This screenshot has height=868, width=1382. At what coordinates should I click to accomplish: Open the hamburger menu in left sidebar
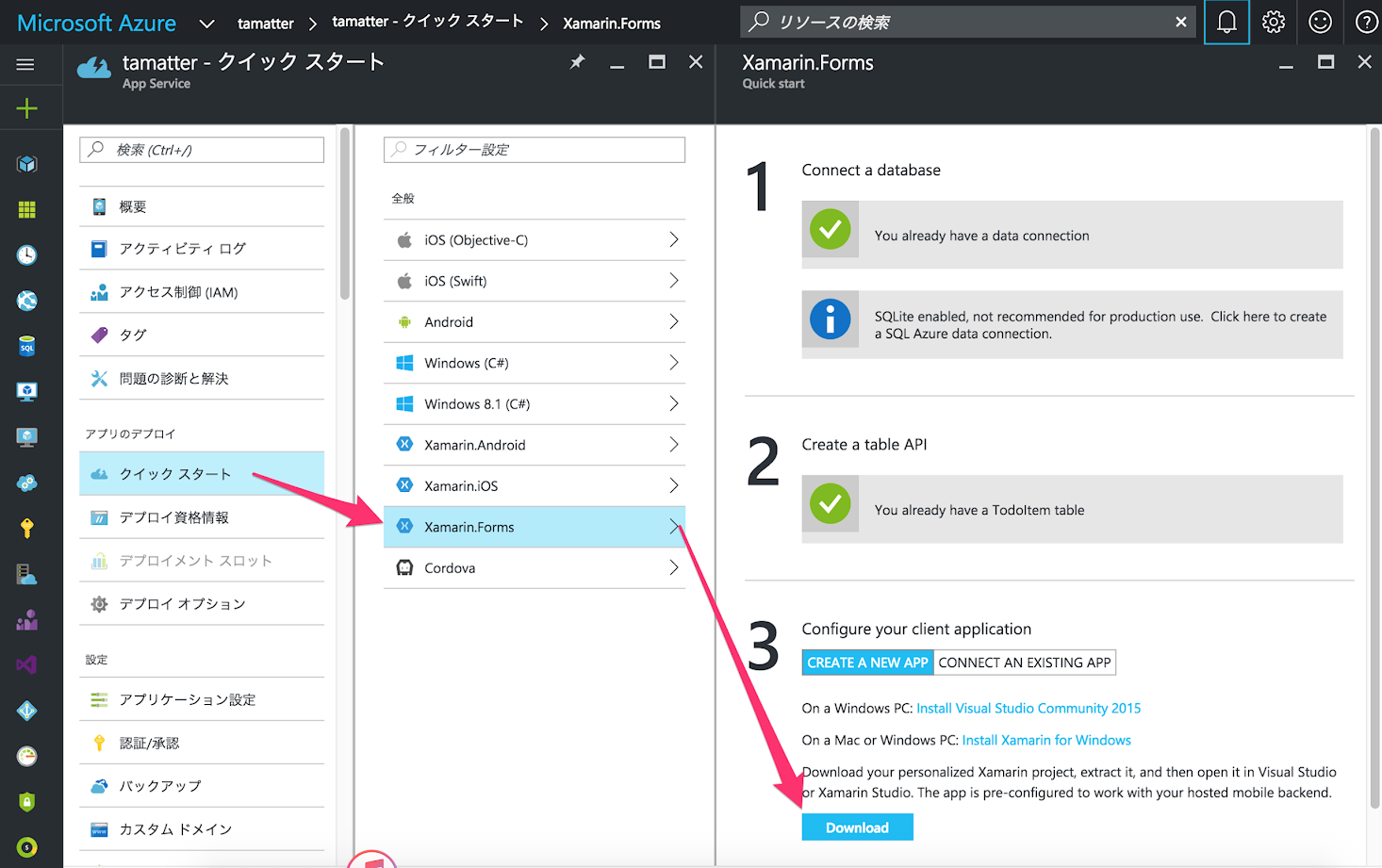click(x=25, y=64)
